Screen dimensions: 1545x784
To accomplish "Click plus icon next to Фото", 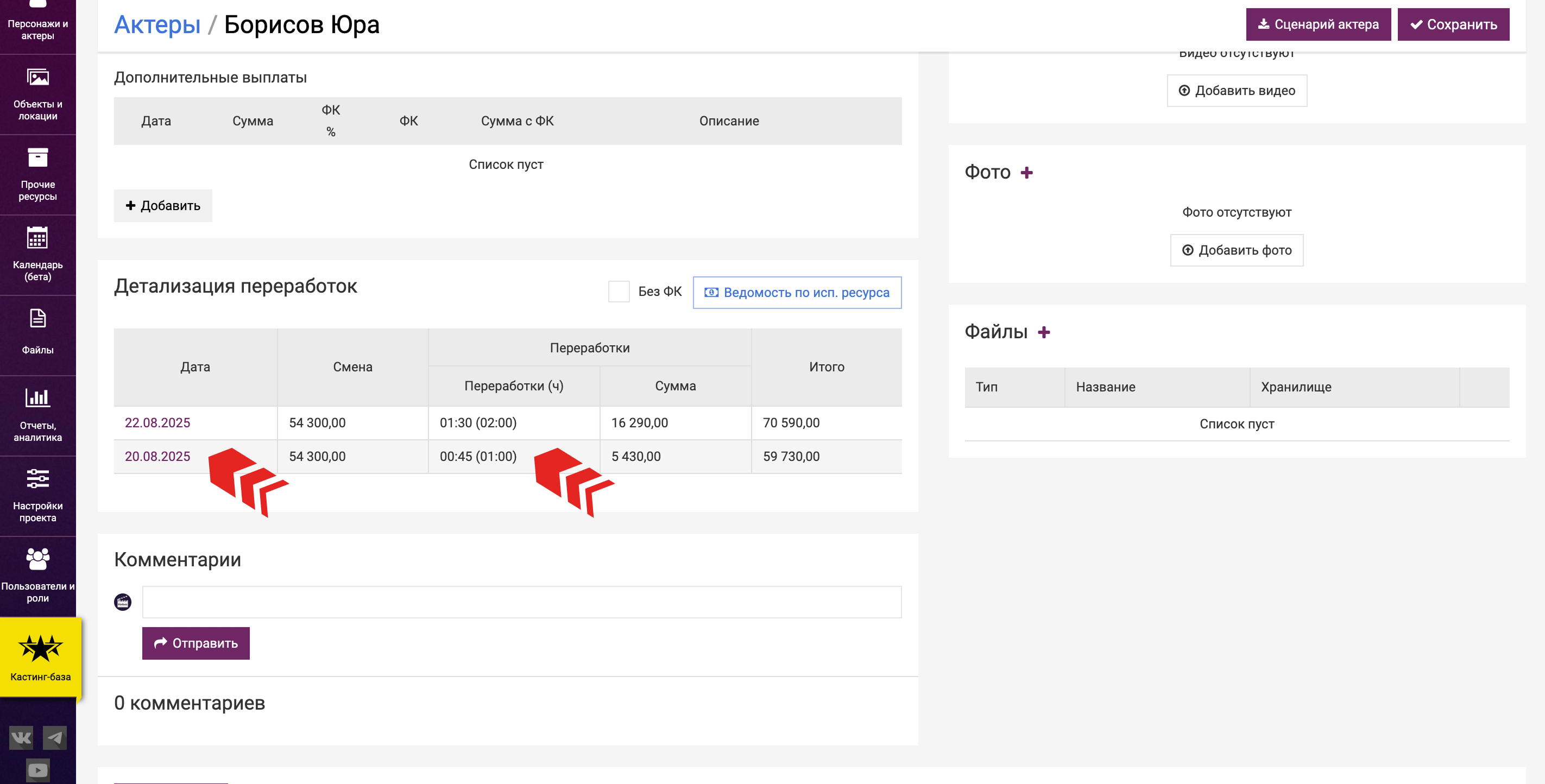I will (x=1027, y=173).
